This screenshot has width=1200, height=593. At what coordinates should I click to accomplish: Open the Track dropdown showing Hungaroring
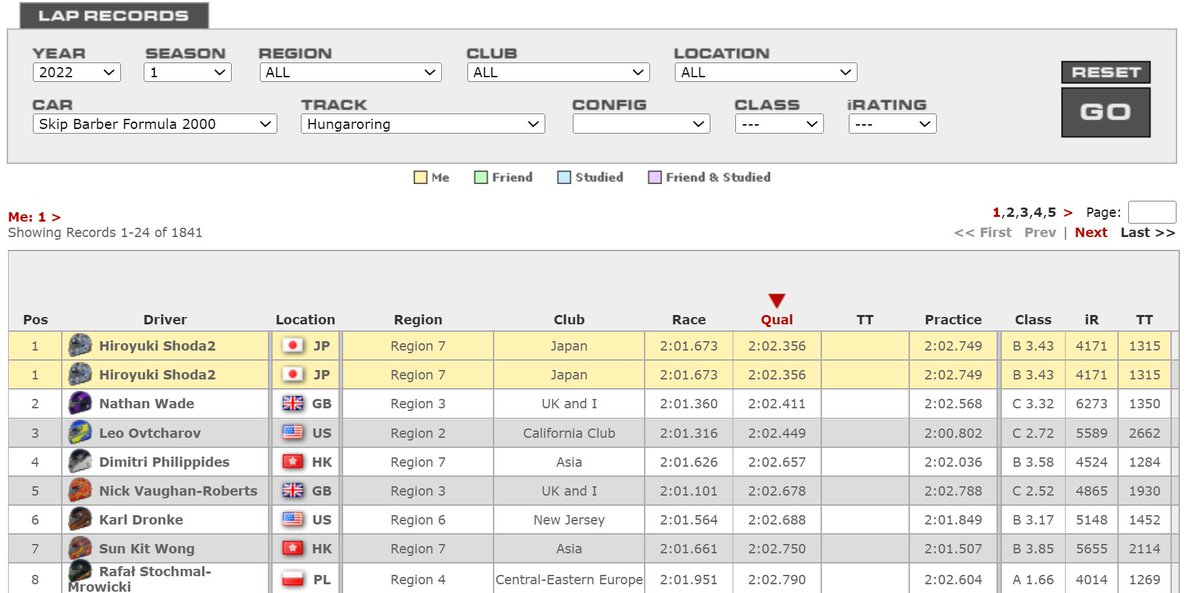[423, 124]
